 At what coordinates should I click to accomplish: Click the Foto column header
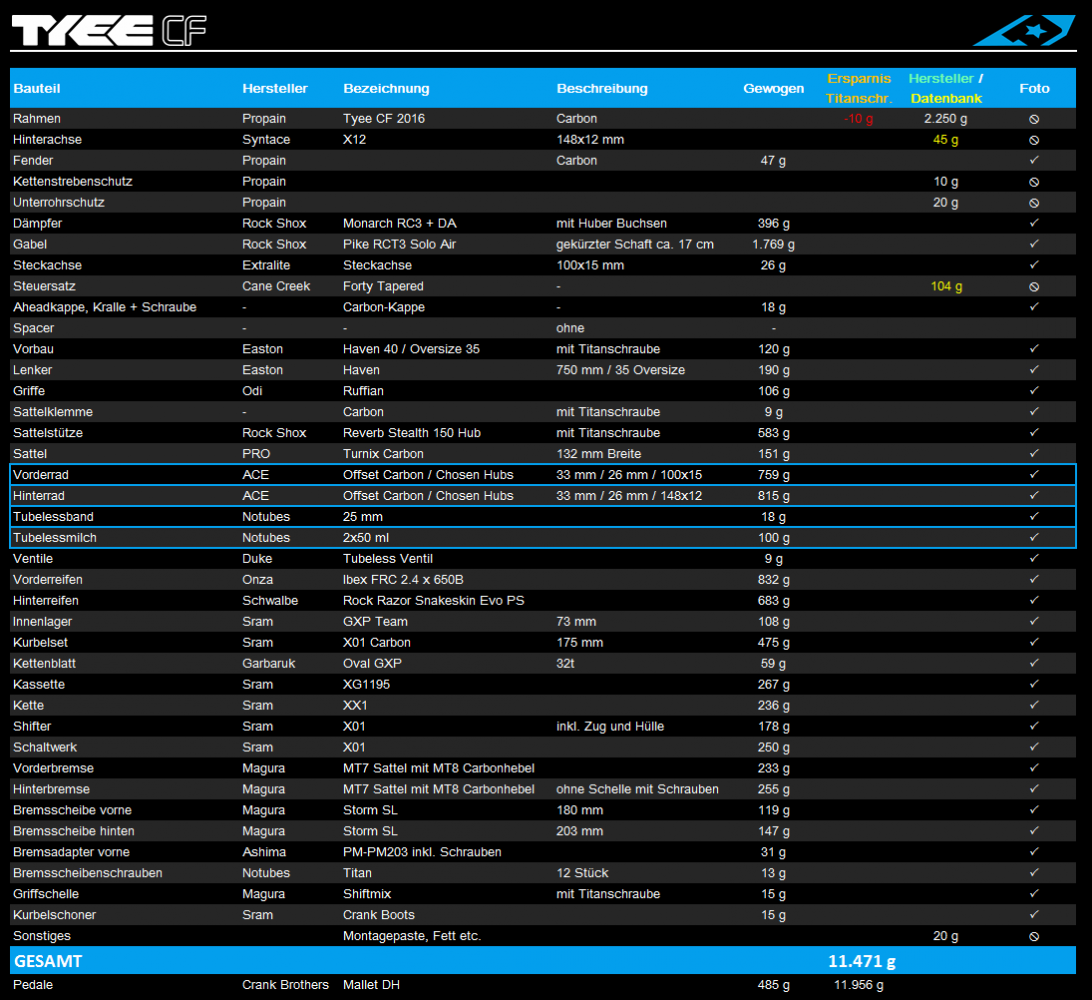(1034, 88)
